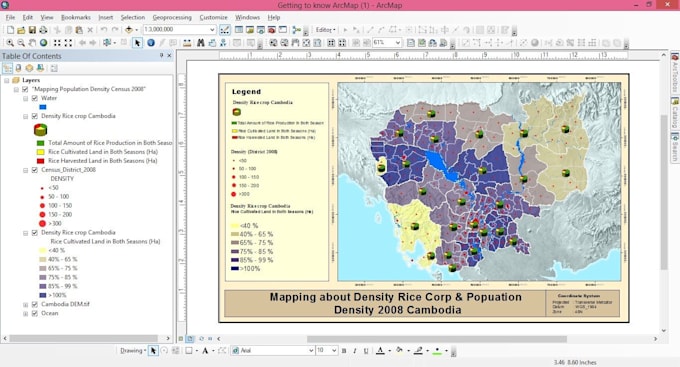Activate the Pan hand tool
This screenshot has width=680, height=367.
(32, 43)
